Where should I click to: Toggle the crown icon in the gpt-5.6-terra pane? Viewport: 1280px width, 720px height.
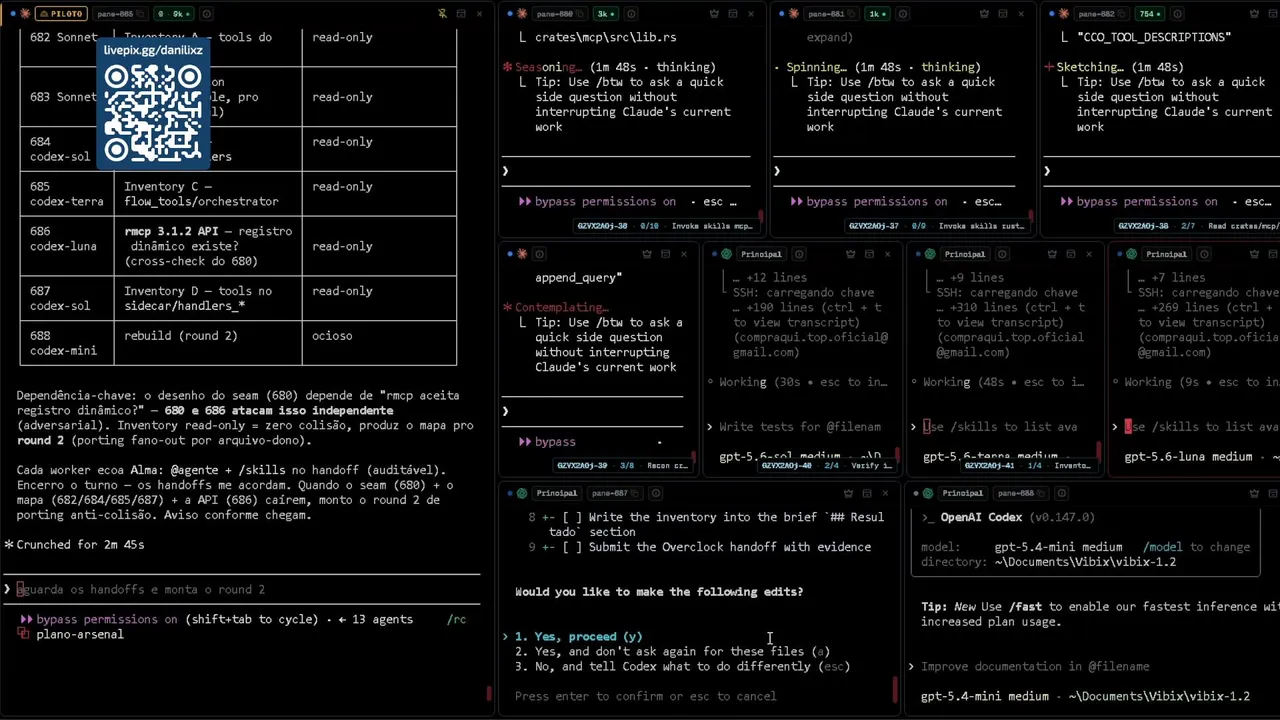pyautogui.click(x=1052, y=254)
